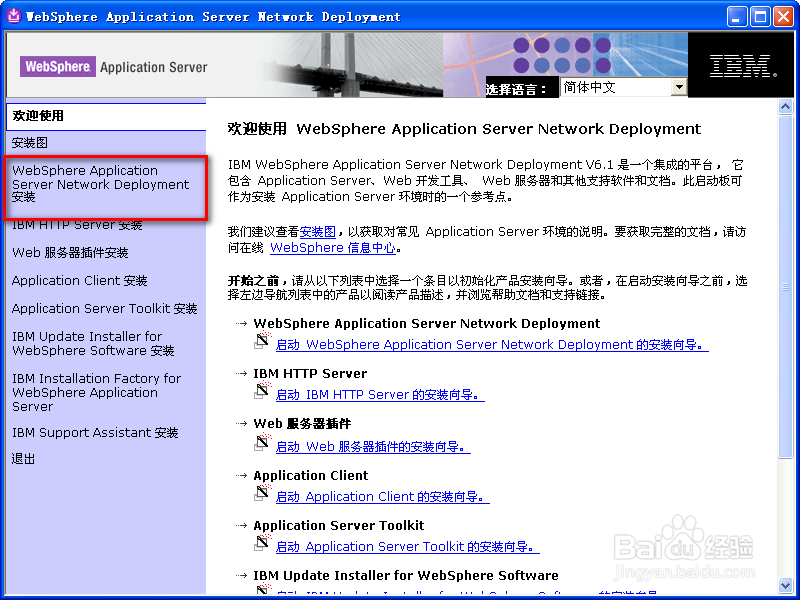Click the IBM logo in the banner
This screenshot has height=600, width=800.
[x=743, y=67]
